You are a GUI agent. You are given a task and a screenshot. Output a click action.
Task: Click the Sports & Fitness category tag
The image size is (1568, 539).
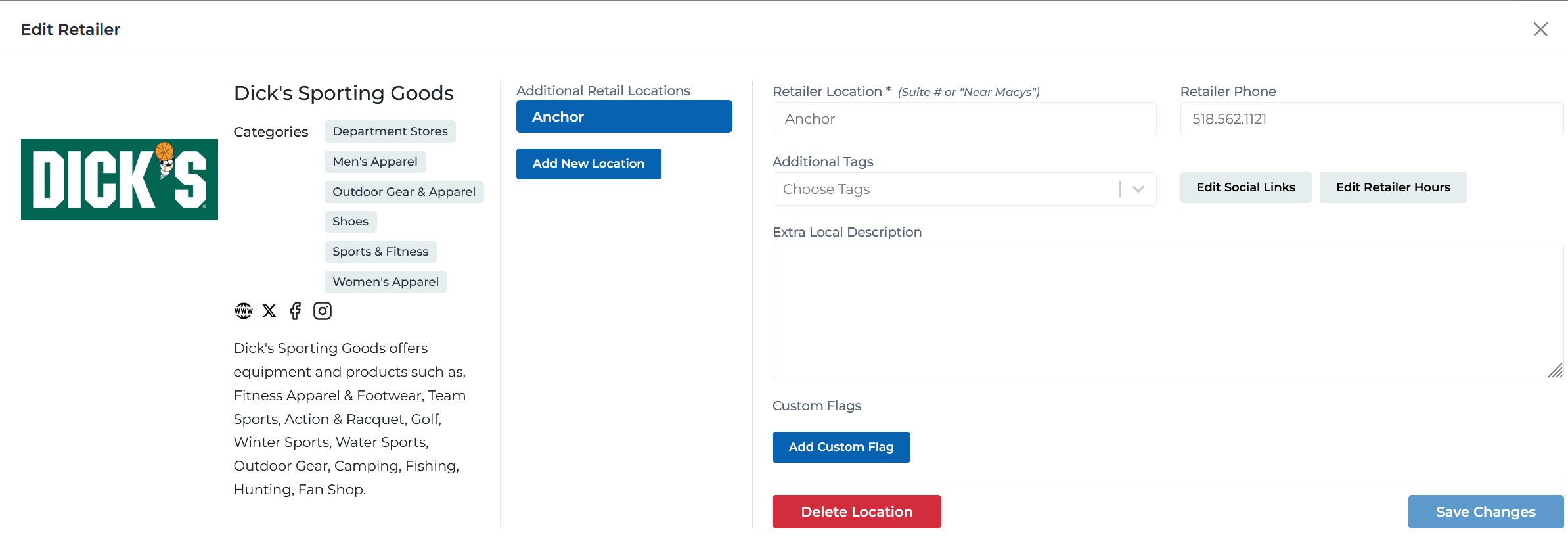pos(380,252)
